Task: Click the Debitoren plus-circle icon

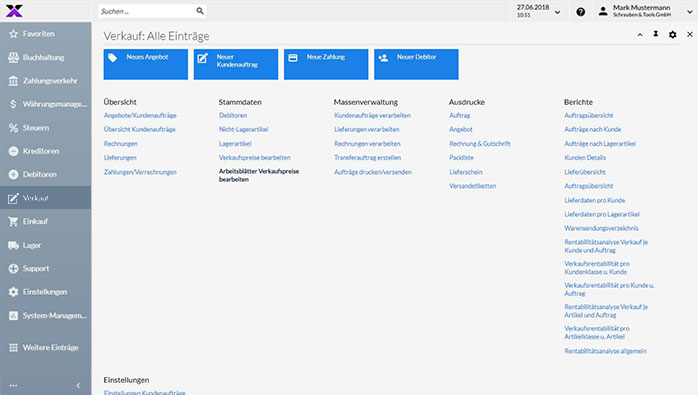Action: point(13,175)
